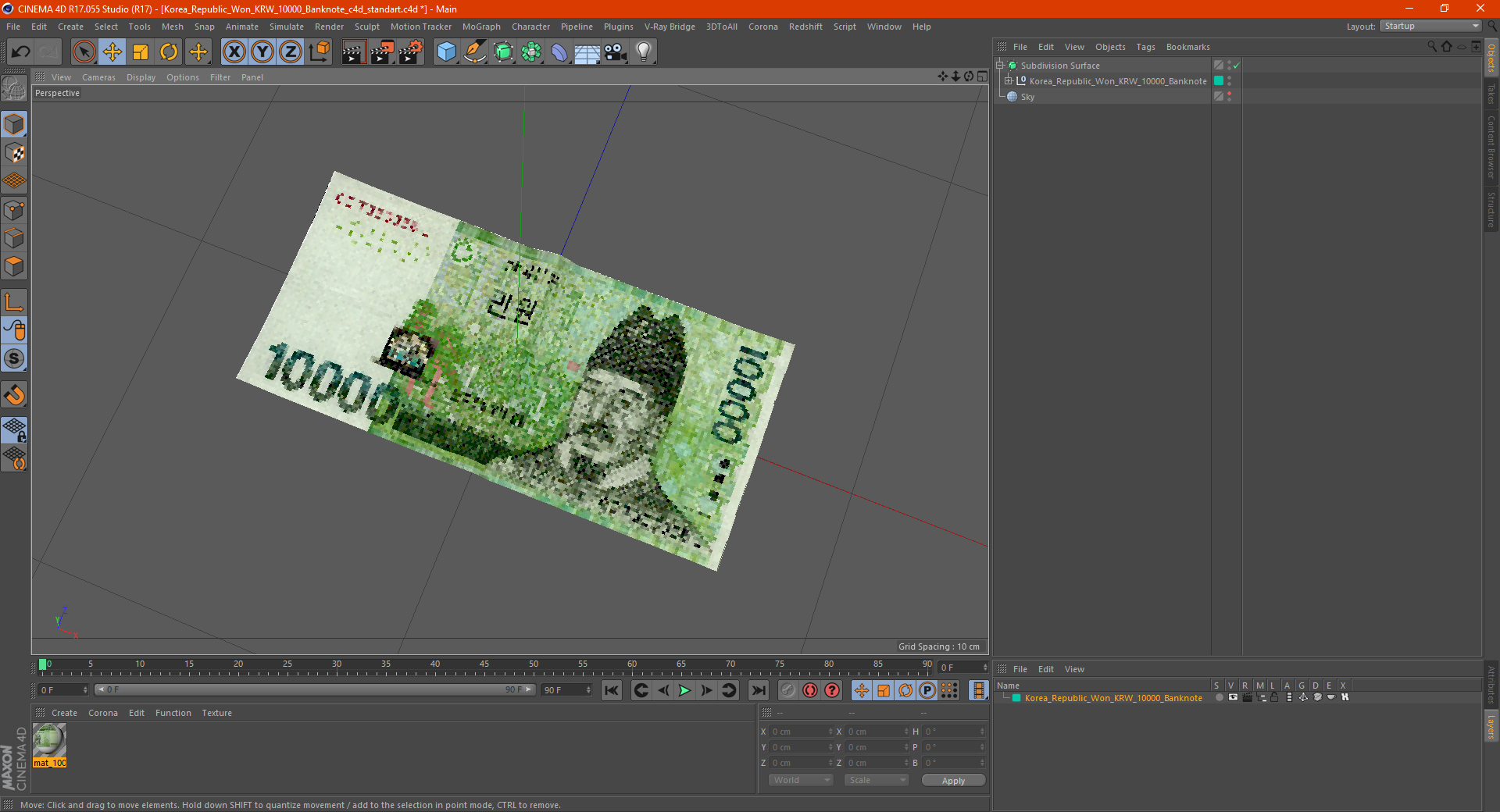Open the Content Browser side tab
Image resolution: width=1500 pixels, height=812 pixels.
[x=1491, y=147]
